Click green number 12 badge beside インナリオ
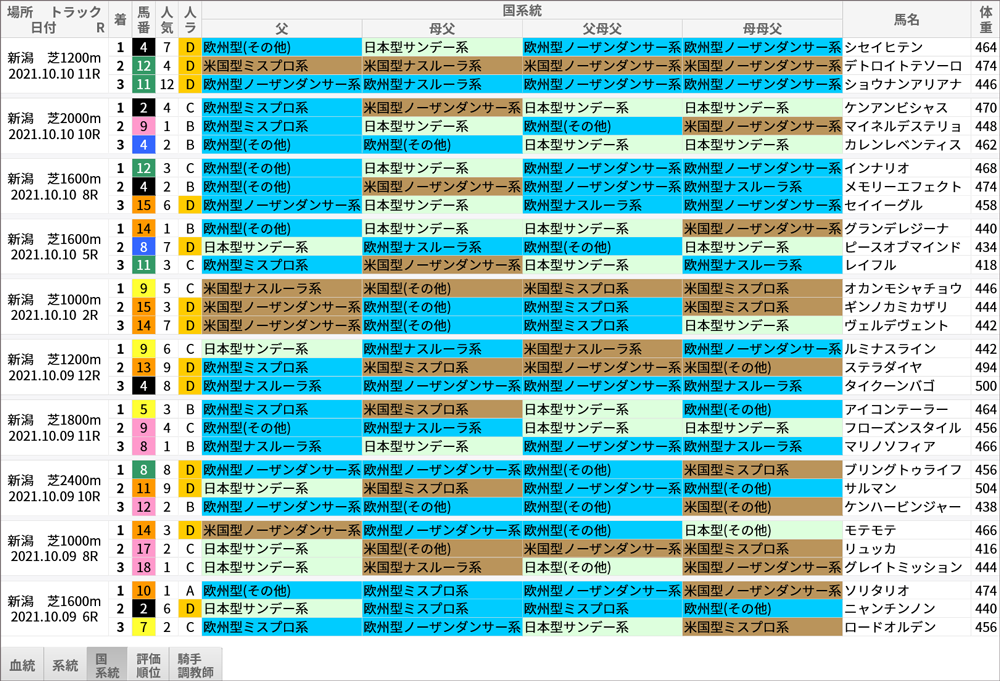Viewport: 1000px width, 681px height. (144, 168)
